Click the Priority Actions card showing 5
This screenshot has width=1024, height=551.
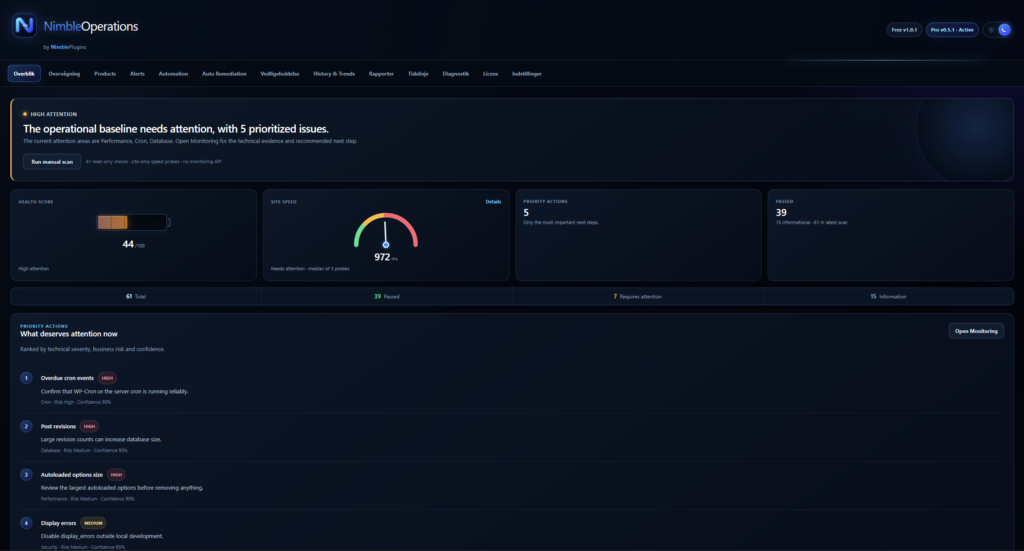(638, 235)
